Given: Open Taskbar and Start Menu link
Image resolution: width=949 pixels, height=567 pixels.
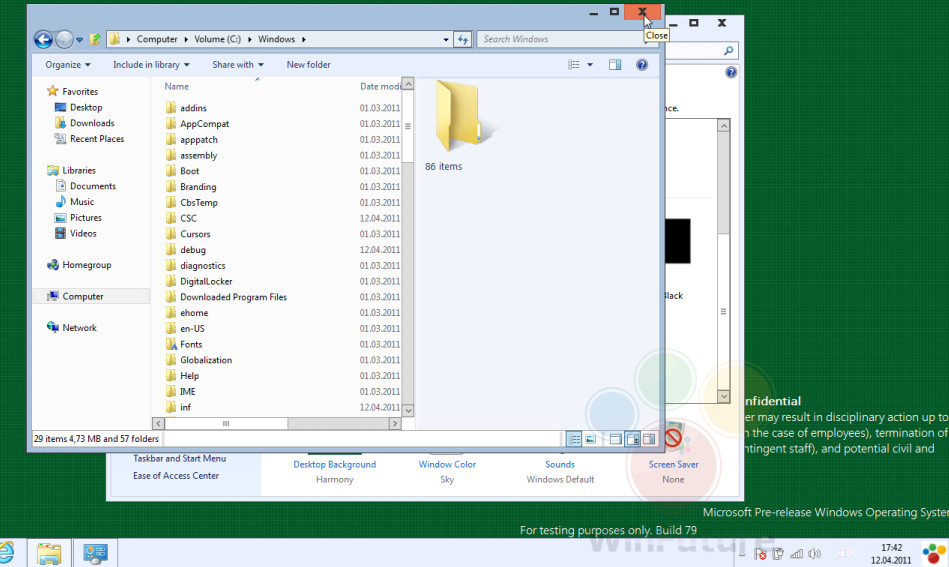Looking at the screenshot, I should coord(179,459).
